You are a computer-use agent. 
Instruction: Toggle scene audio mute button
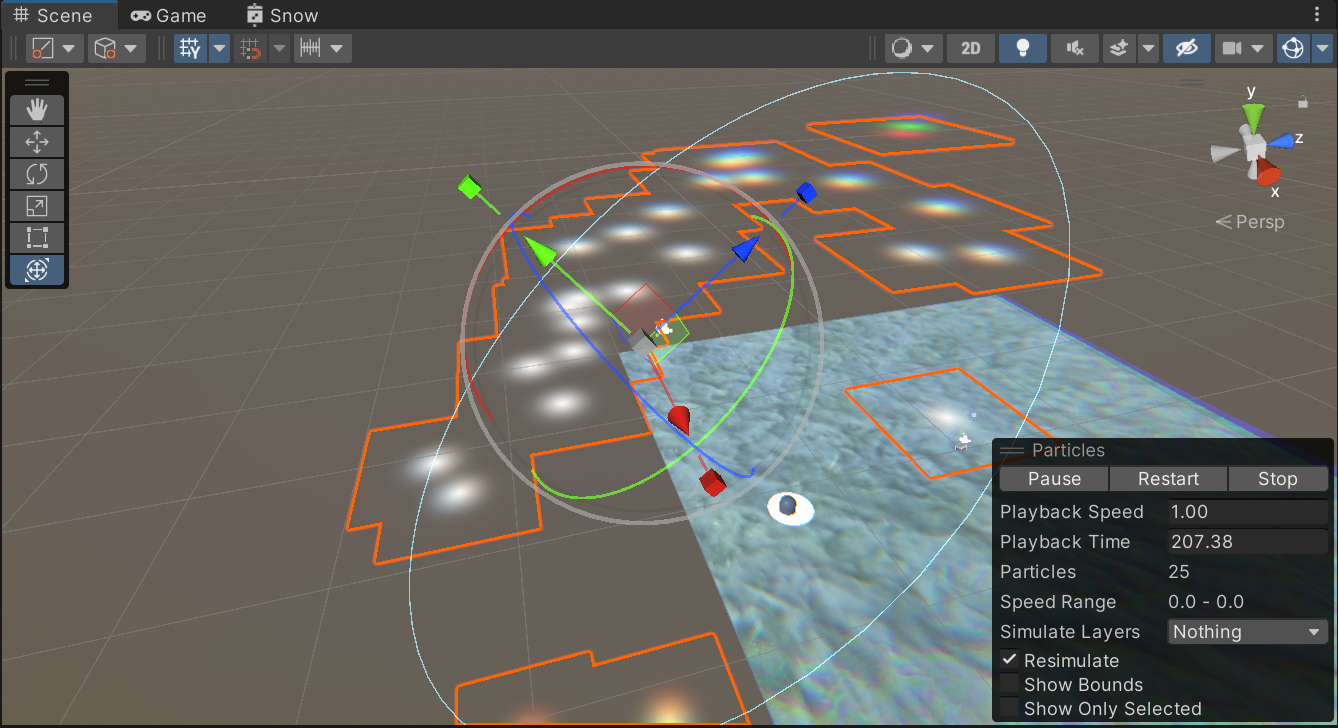tap(1075, 48)
